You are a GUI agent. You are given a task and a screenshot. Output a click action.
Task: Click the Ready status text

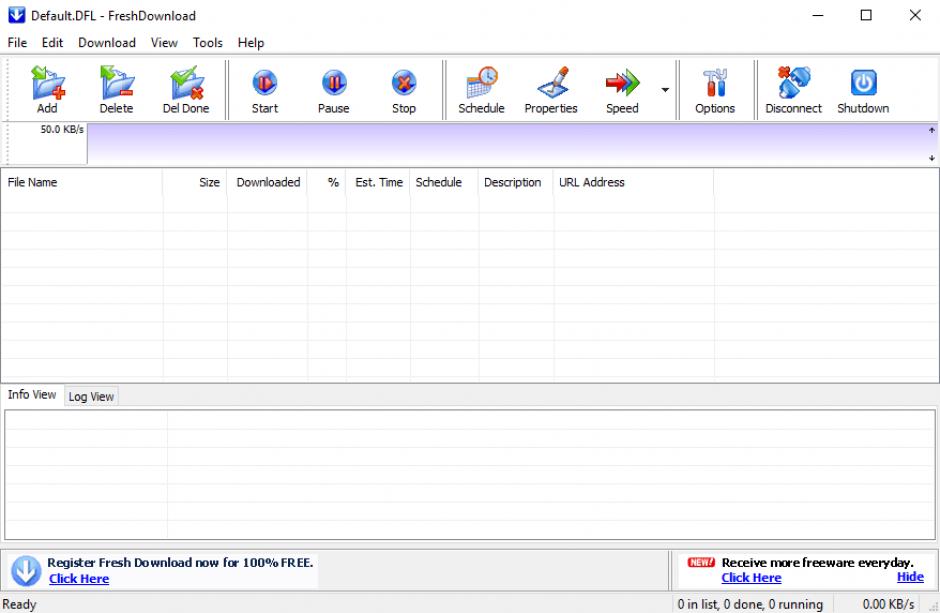(20, 605)
